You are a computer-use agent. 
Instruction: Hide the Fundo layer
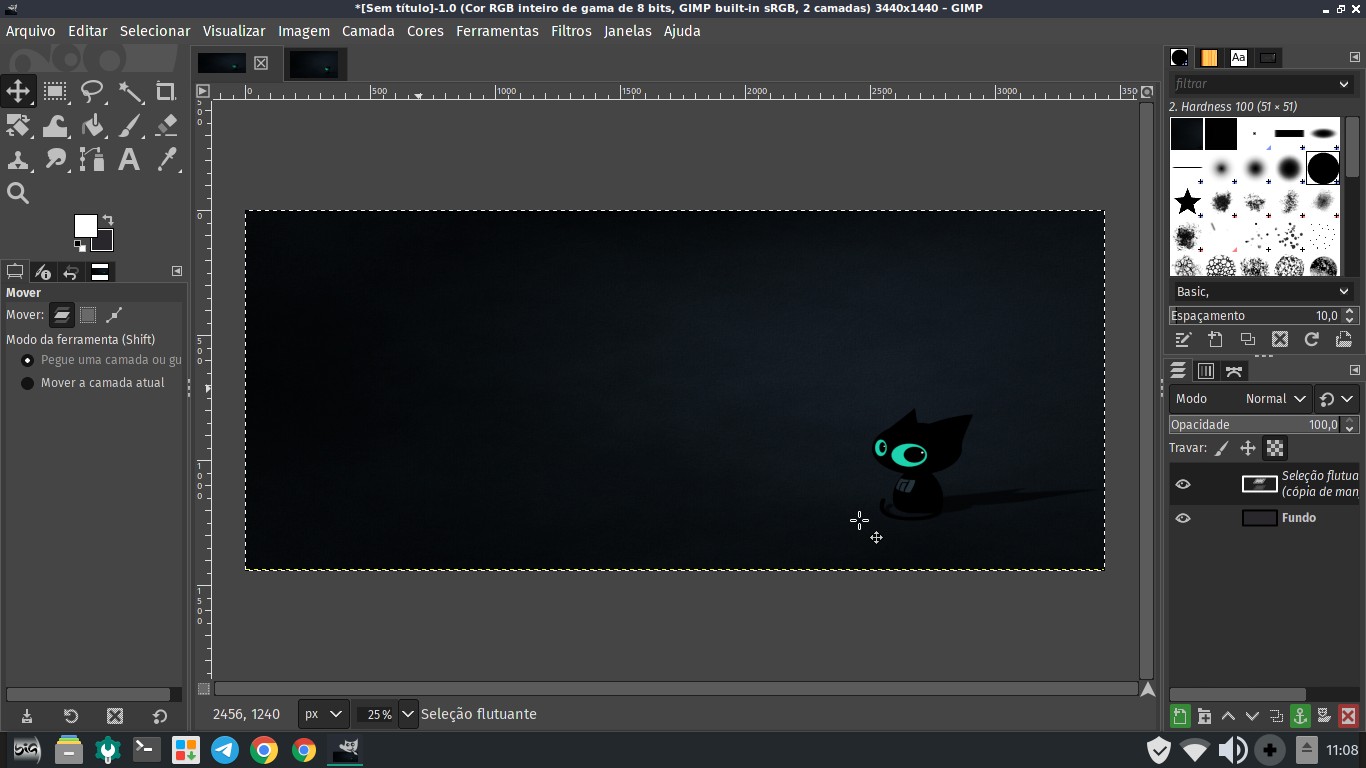tap(1183, 518)
